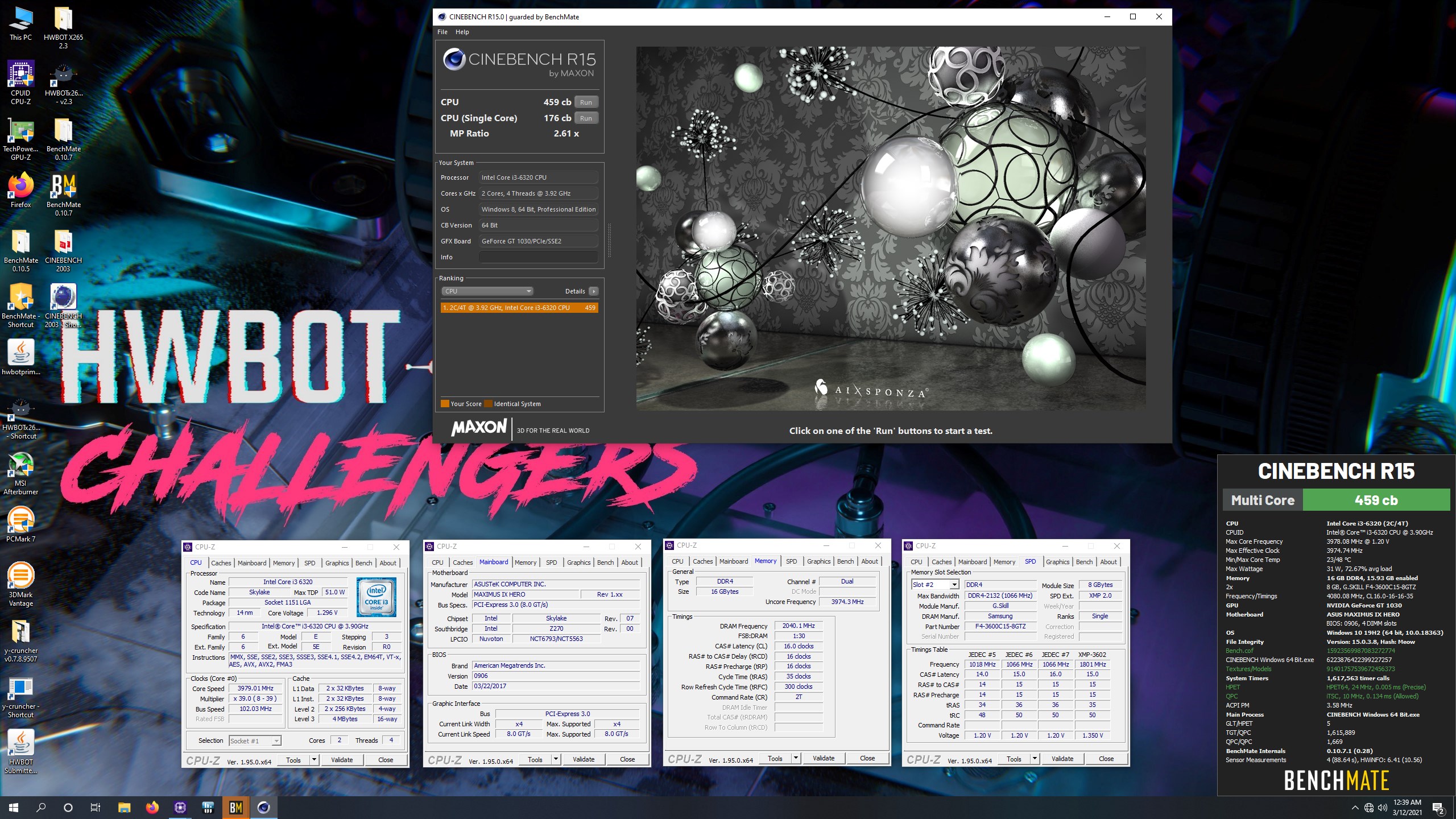This screenshot has width=1456, height=819.
Task: Open Windows Start menu
Action: 14,808
